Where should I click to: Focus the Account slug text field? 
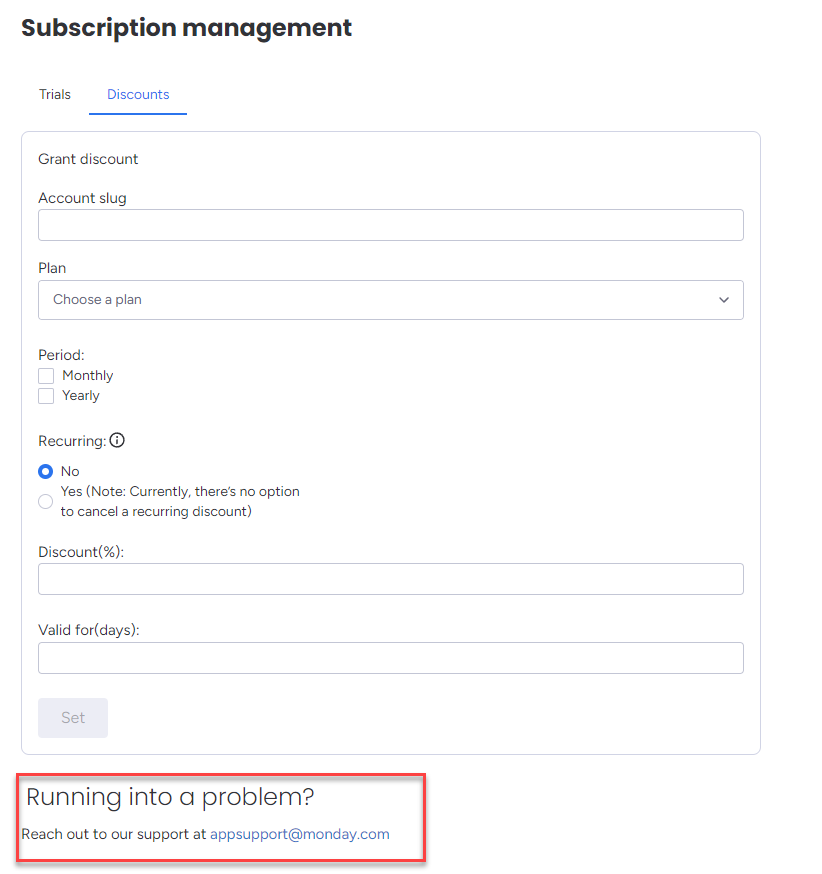click(x=391, y=225)
